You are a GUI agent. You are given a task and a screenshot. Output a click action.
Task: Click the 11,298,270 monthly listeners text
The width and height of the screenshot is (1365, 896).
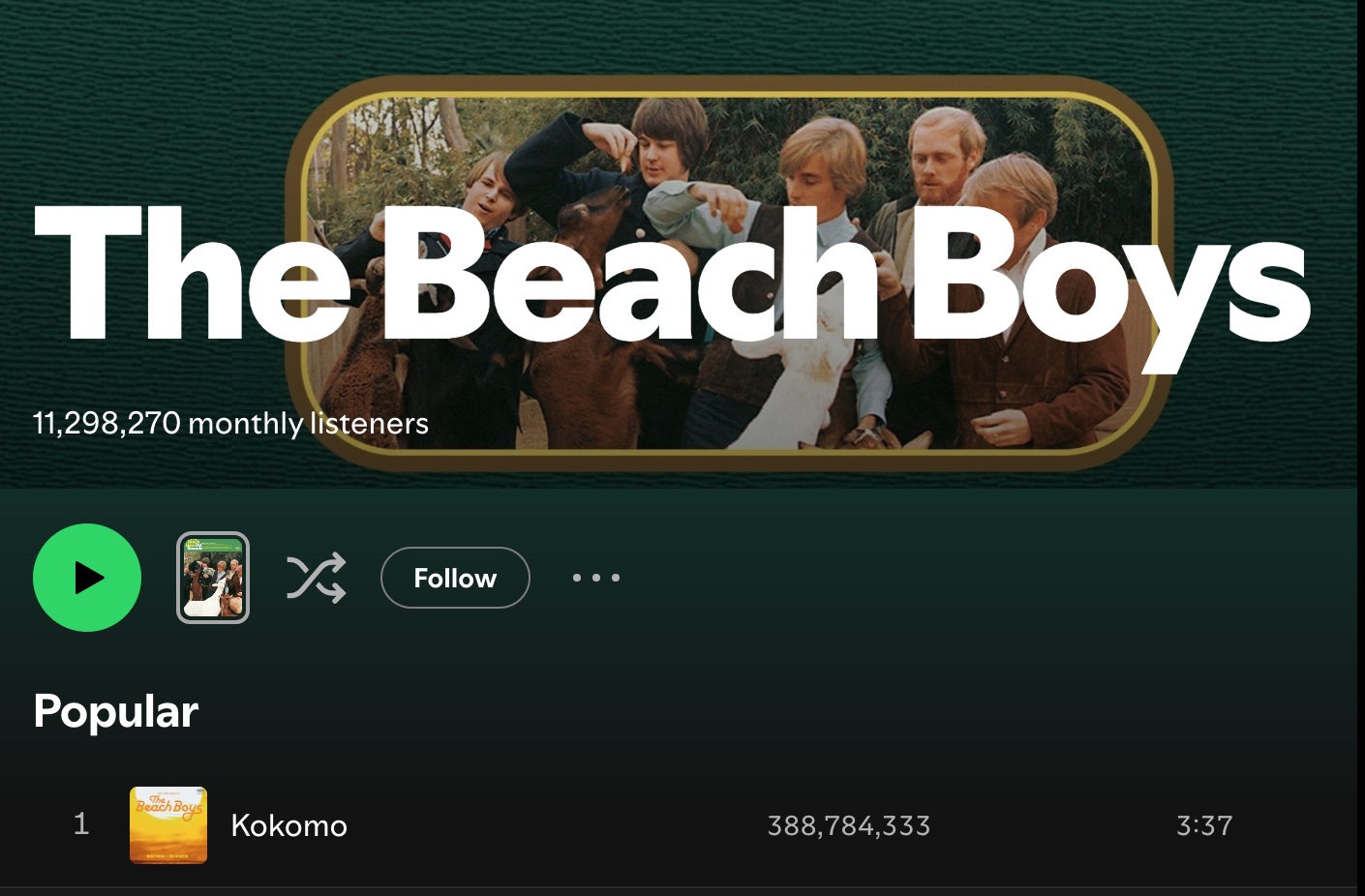[230, 423]
